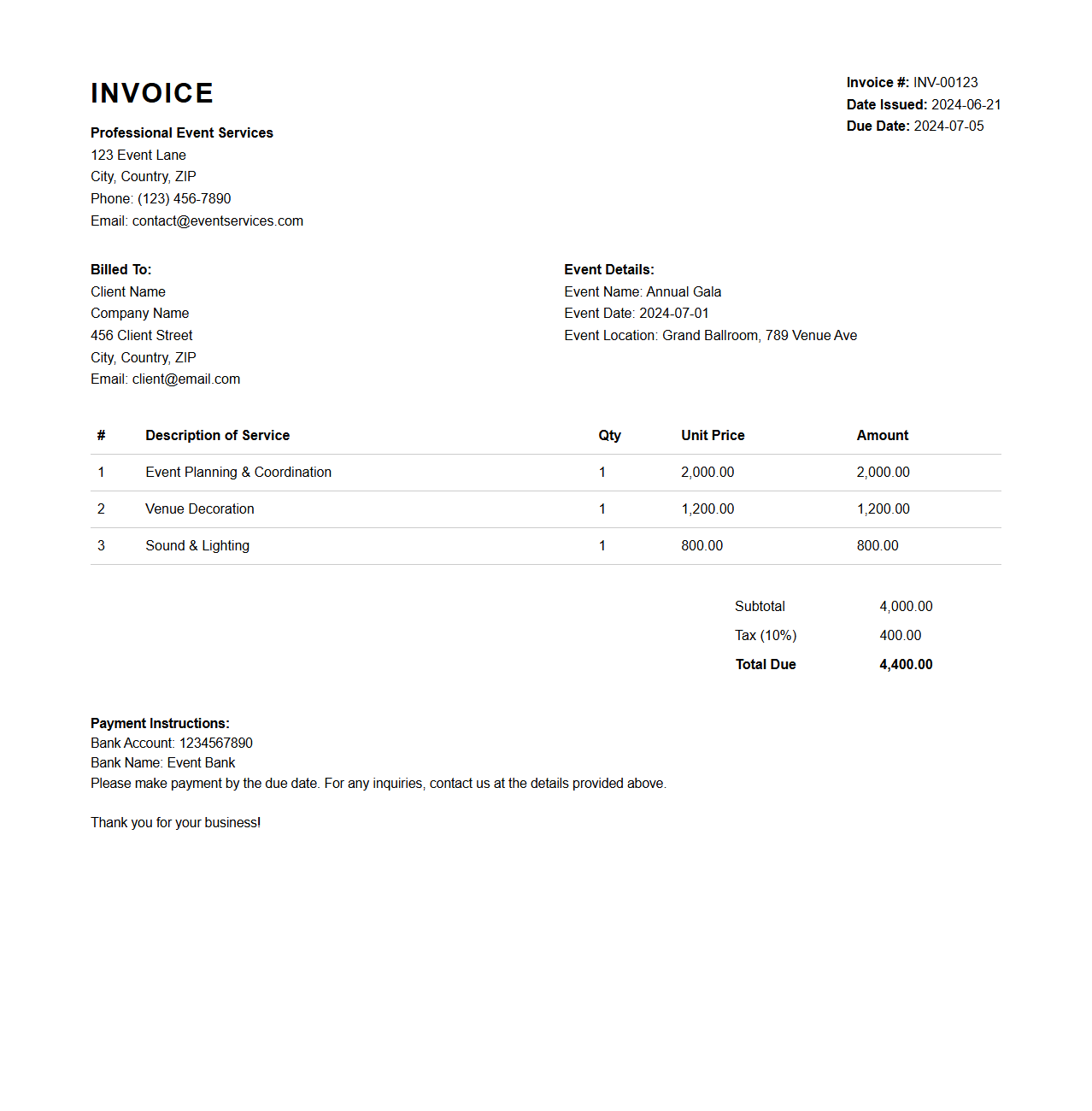Screen dimensions: 1092x1111
Task: Select the Billed To section header
Action: [120, 269]
